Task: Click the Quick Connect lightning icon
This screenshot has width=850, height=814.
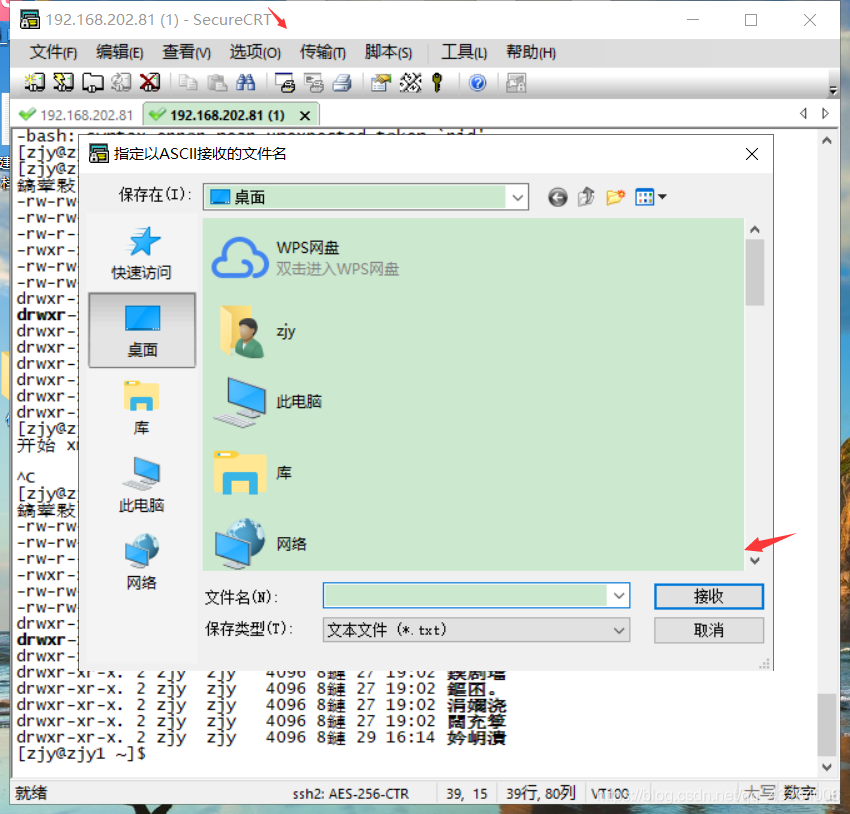Action: 63,82
